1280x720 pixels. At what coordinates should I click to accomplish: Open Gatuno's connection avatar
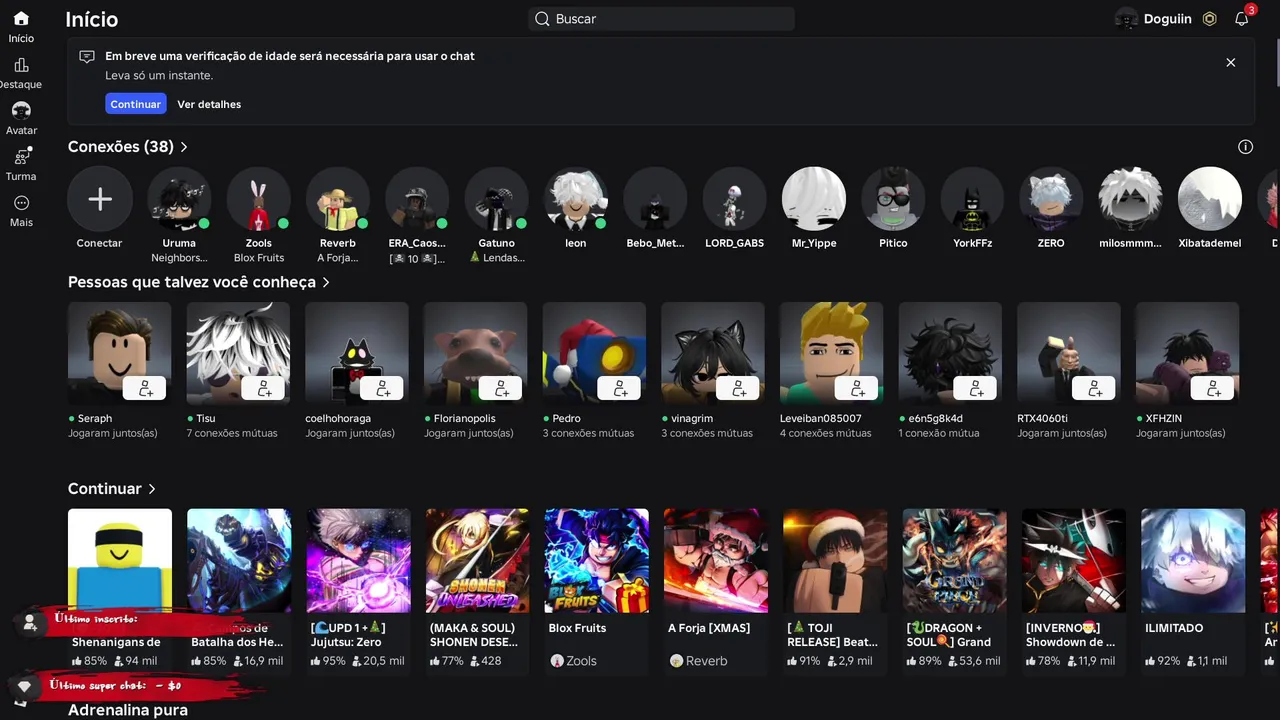click(x=497, y=199)
